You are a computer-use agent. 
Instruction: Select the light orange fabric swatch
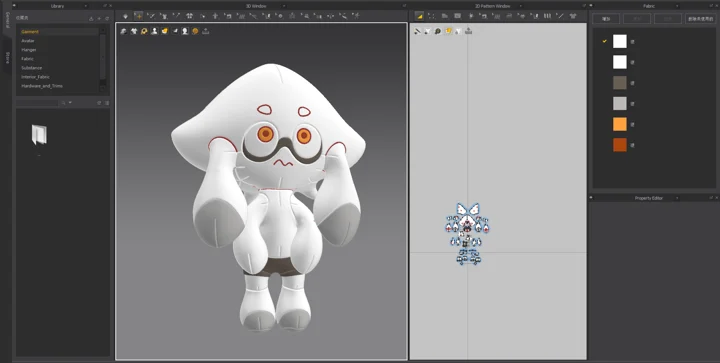coord(619,124)
